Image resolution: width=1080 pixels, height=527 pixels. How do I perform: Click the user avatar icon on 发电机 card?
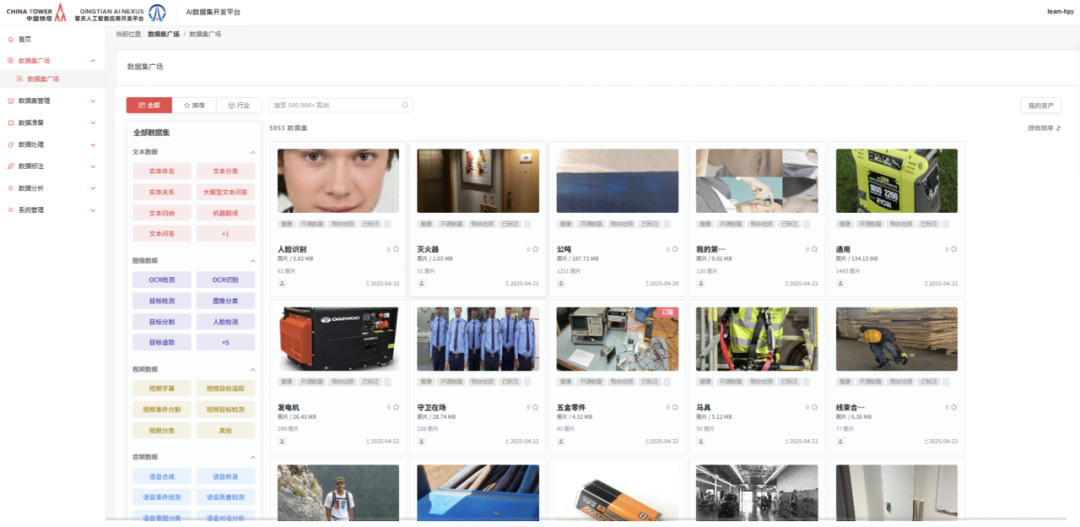282,442
